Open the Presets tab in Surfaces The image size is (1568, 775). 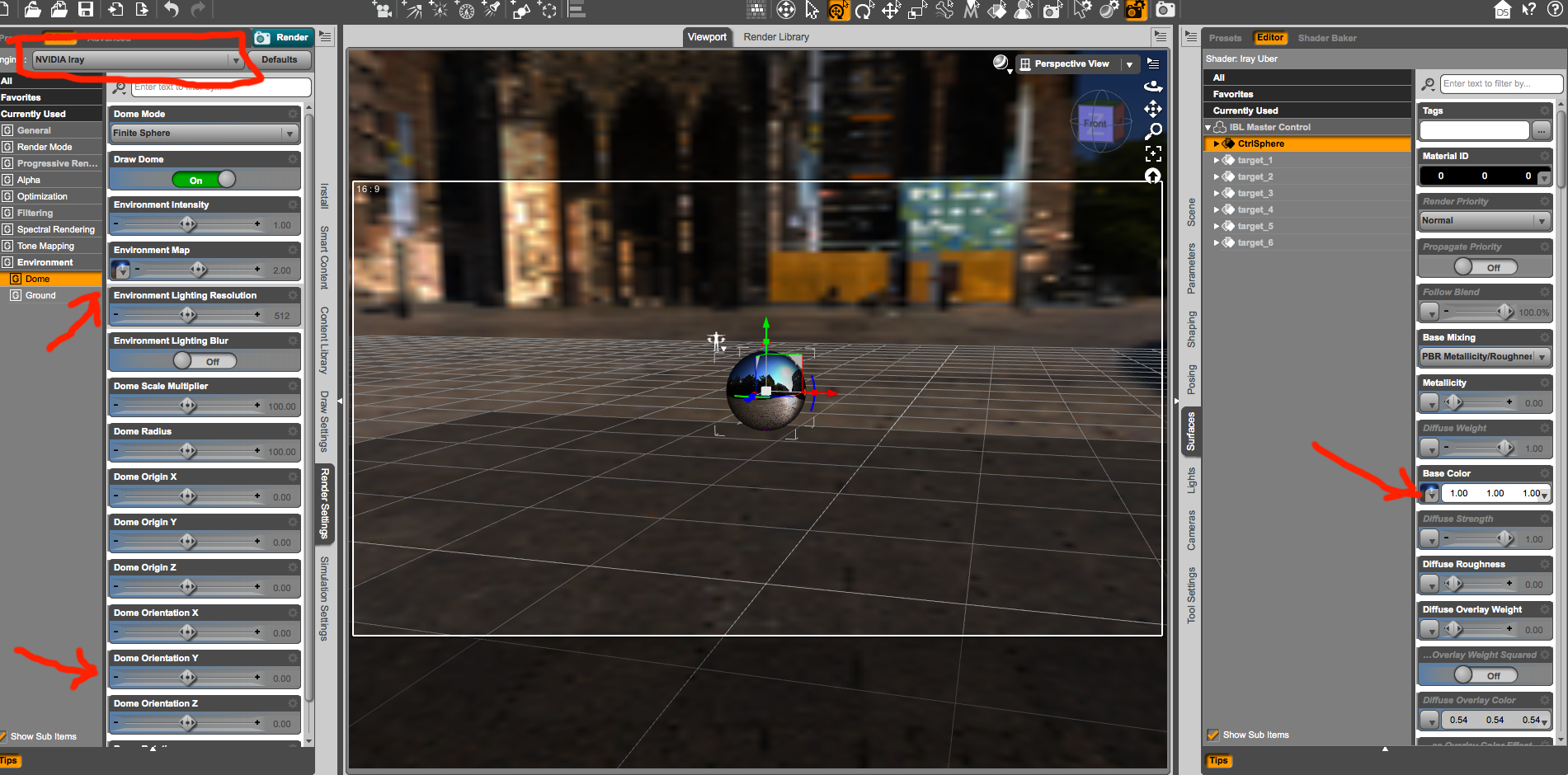(1225, 38)
